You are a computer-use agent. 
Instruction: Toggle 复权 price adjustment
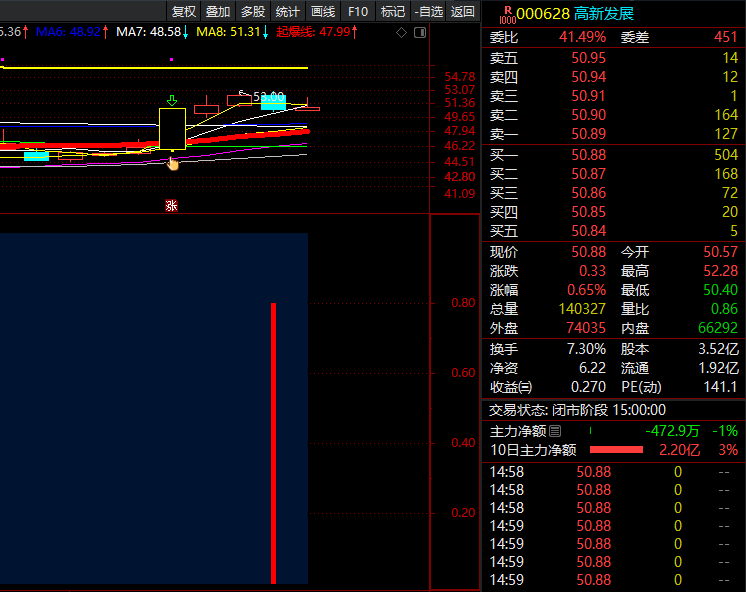tap(184, 12)
